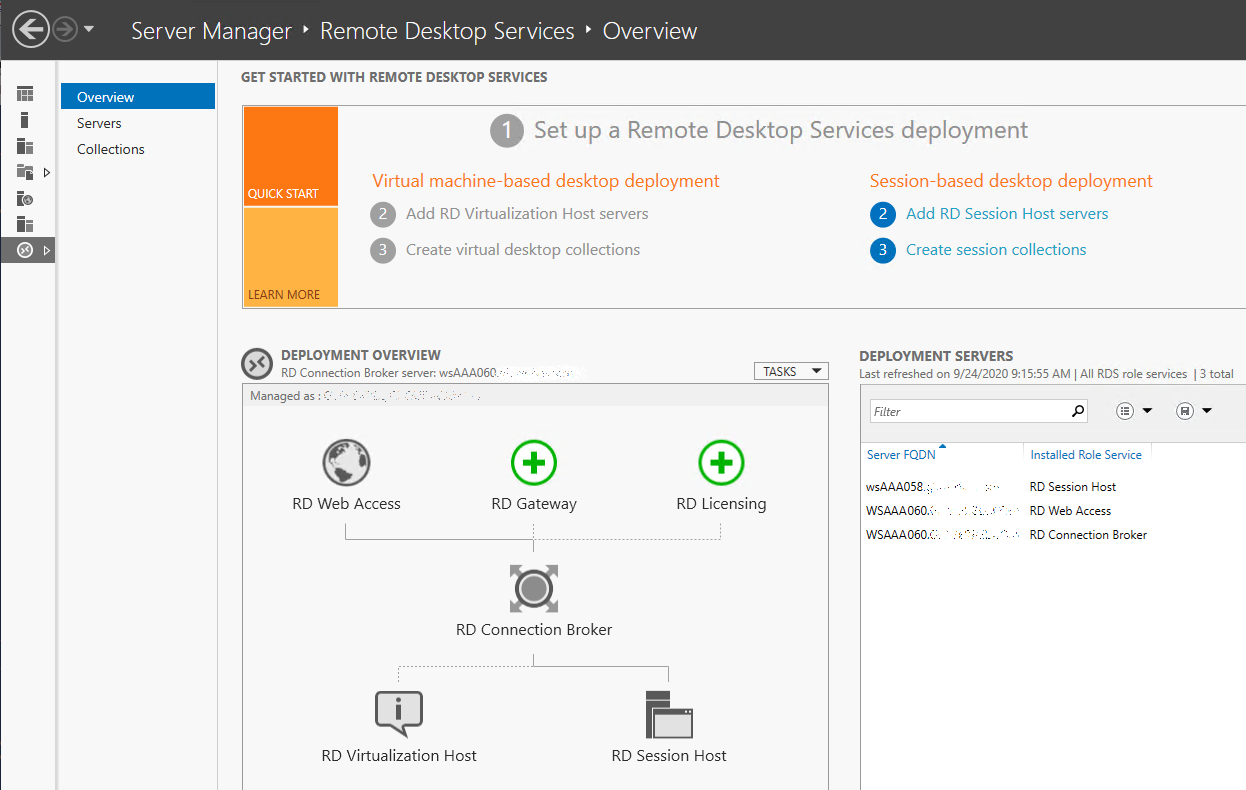Expand the Remote Desktop Services sidebar arrow
1246x790 pixels.
(46, 250)
